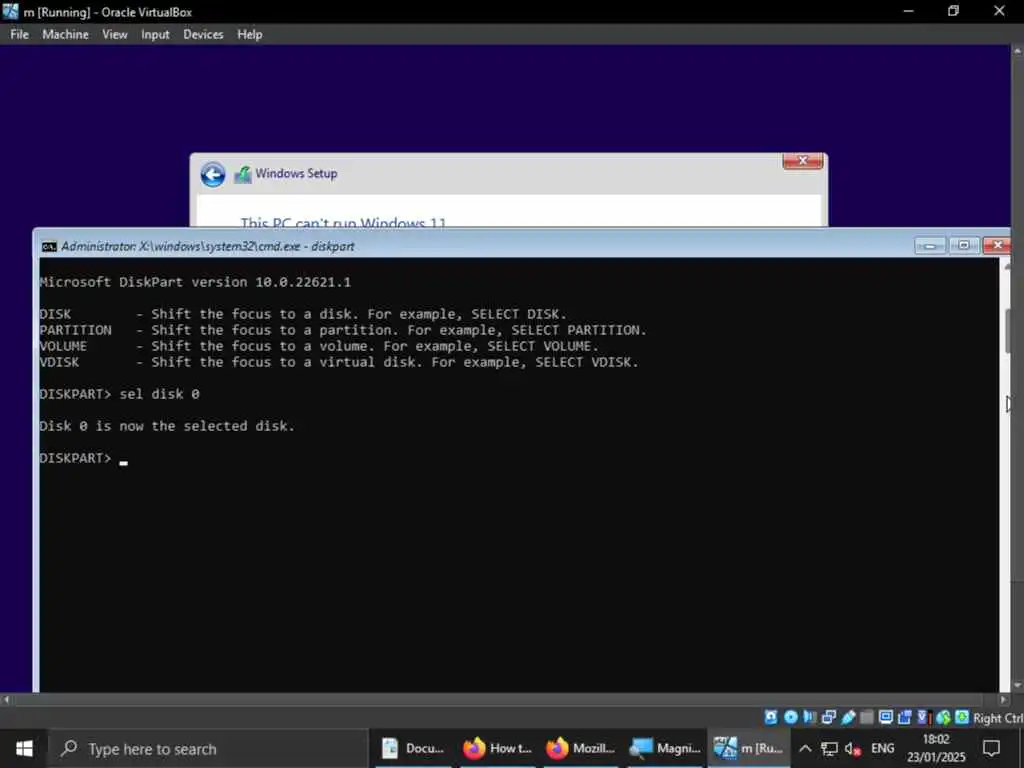Viewport: 1024px width, 768px height.
Task: Click the audio status icon in VirtualBox
Action: pyautogui.click(x=810, y=717)
